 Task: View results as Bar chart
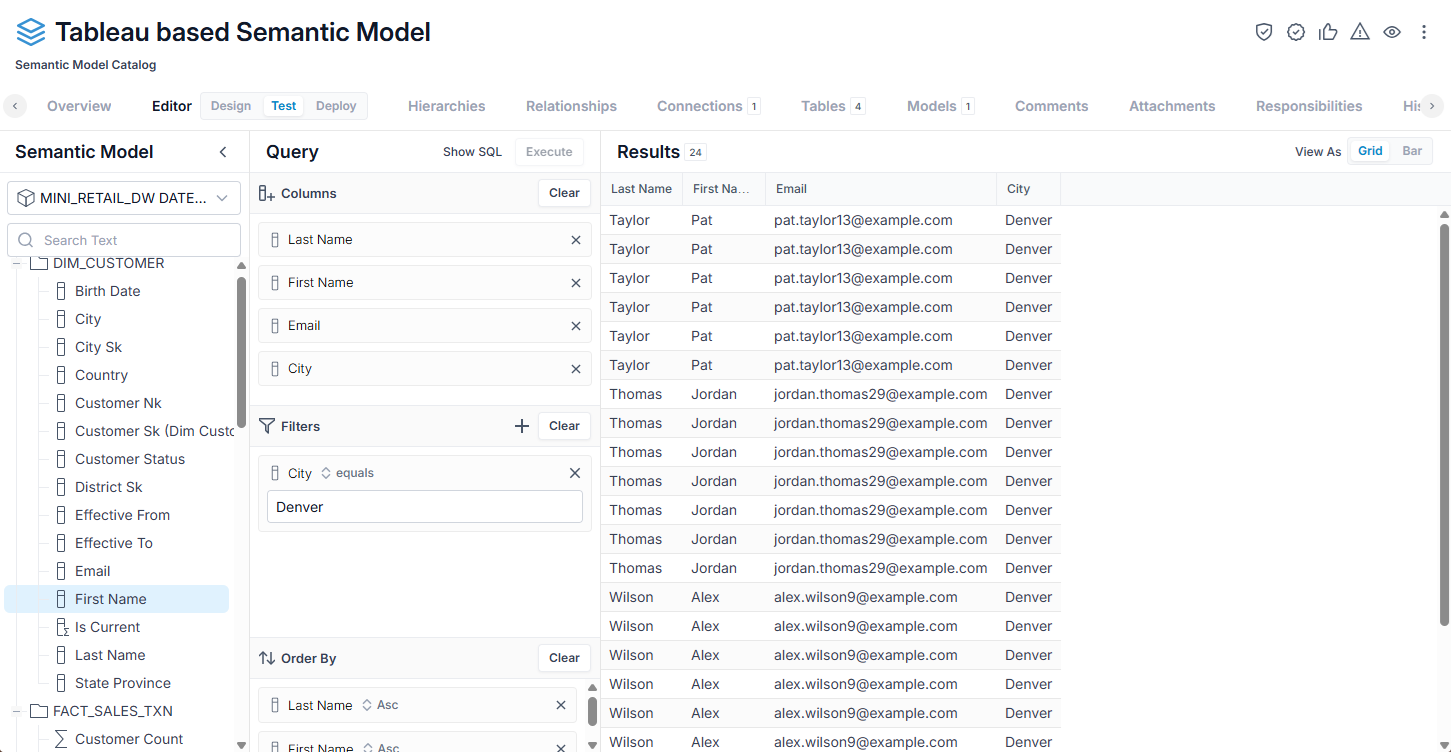pos(1412,151)
